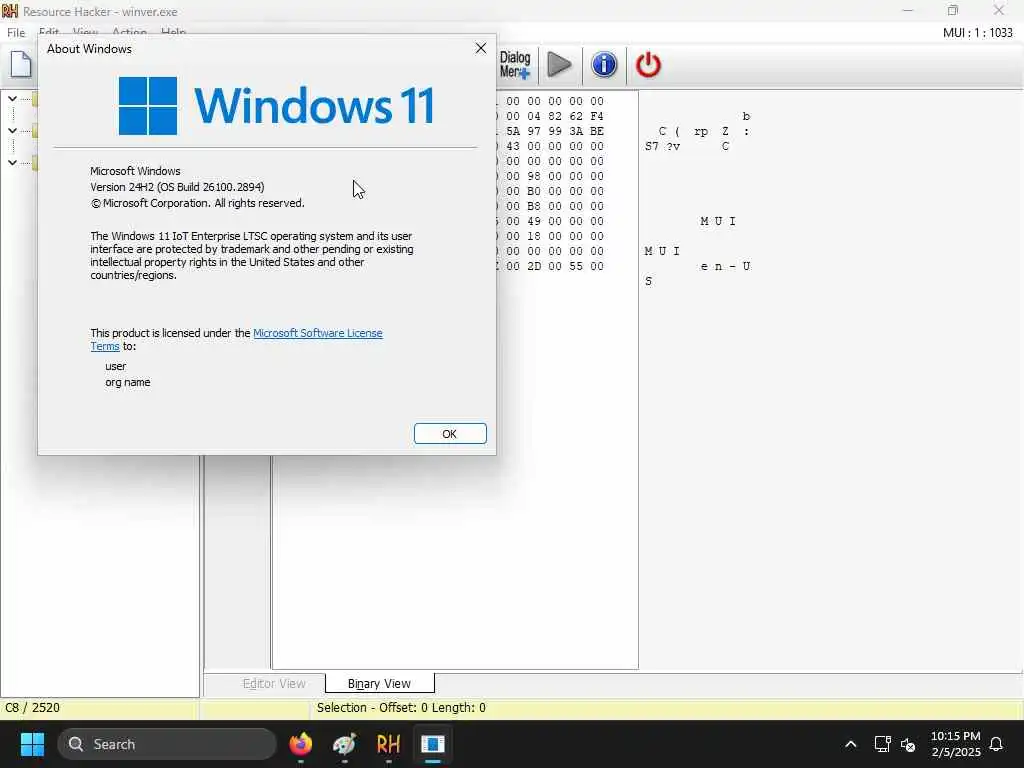Show hidden system tray icons
This screenshot has height=768, width=1024.
pos(850,744)
